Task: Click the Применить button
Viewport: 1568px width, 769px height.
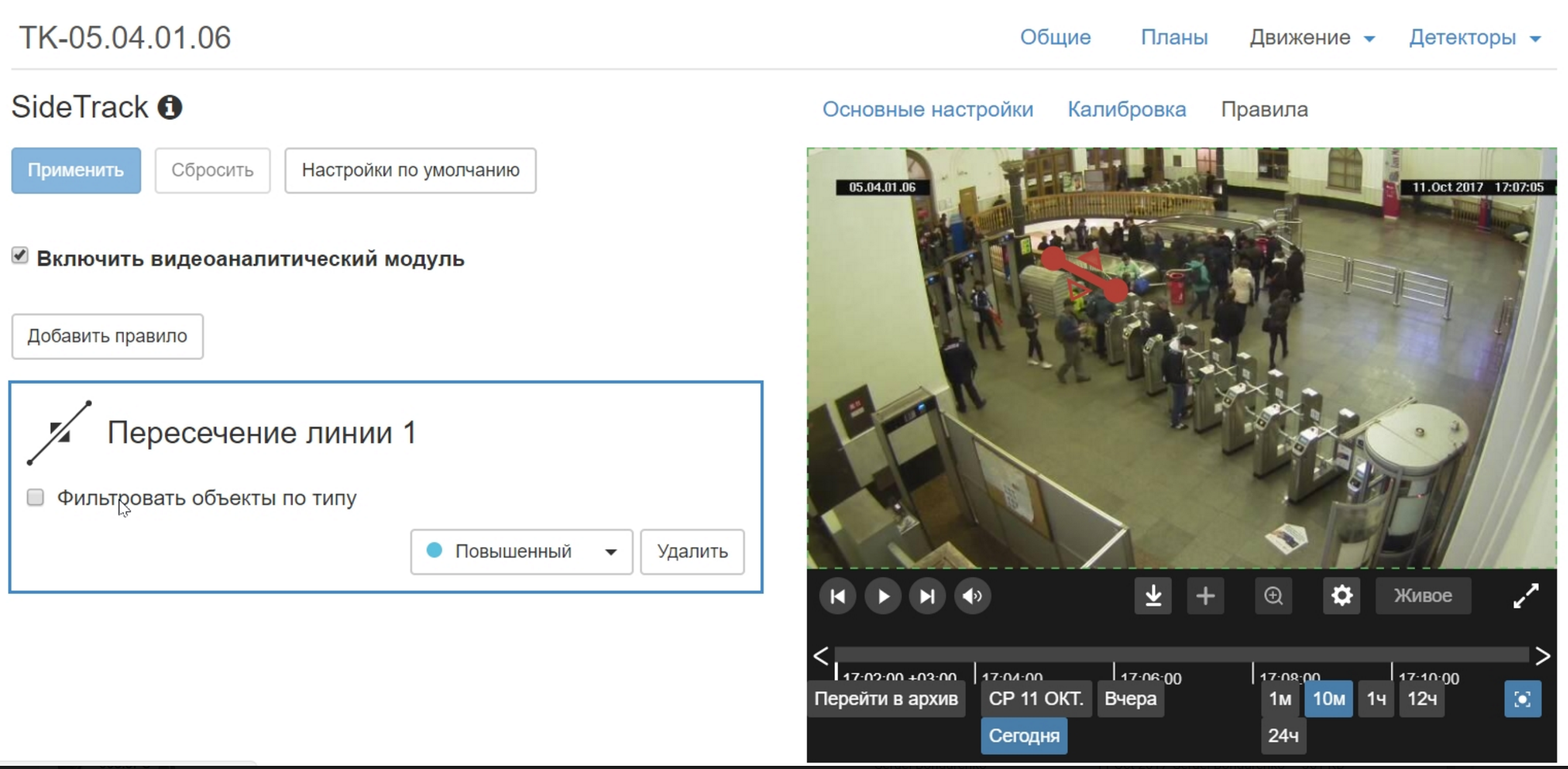Action: click(76, 170)
